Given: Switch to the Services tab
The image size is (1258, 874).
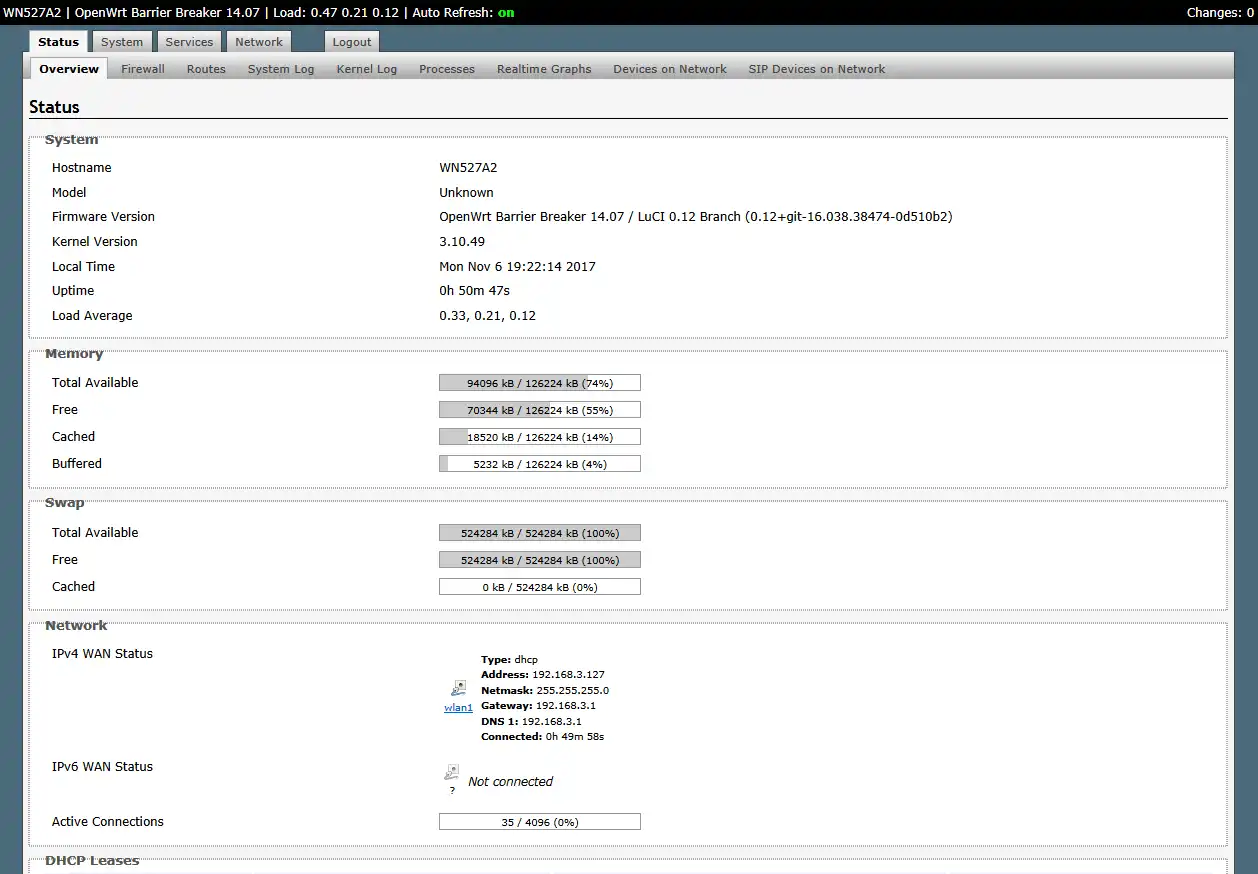Looking at the screenshot, I should tap(189, 42).
